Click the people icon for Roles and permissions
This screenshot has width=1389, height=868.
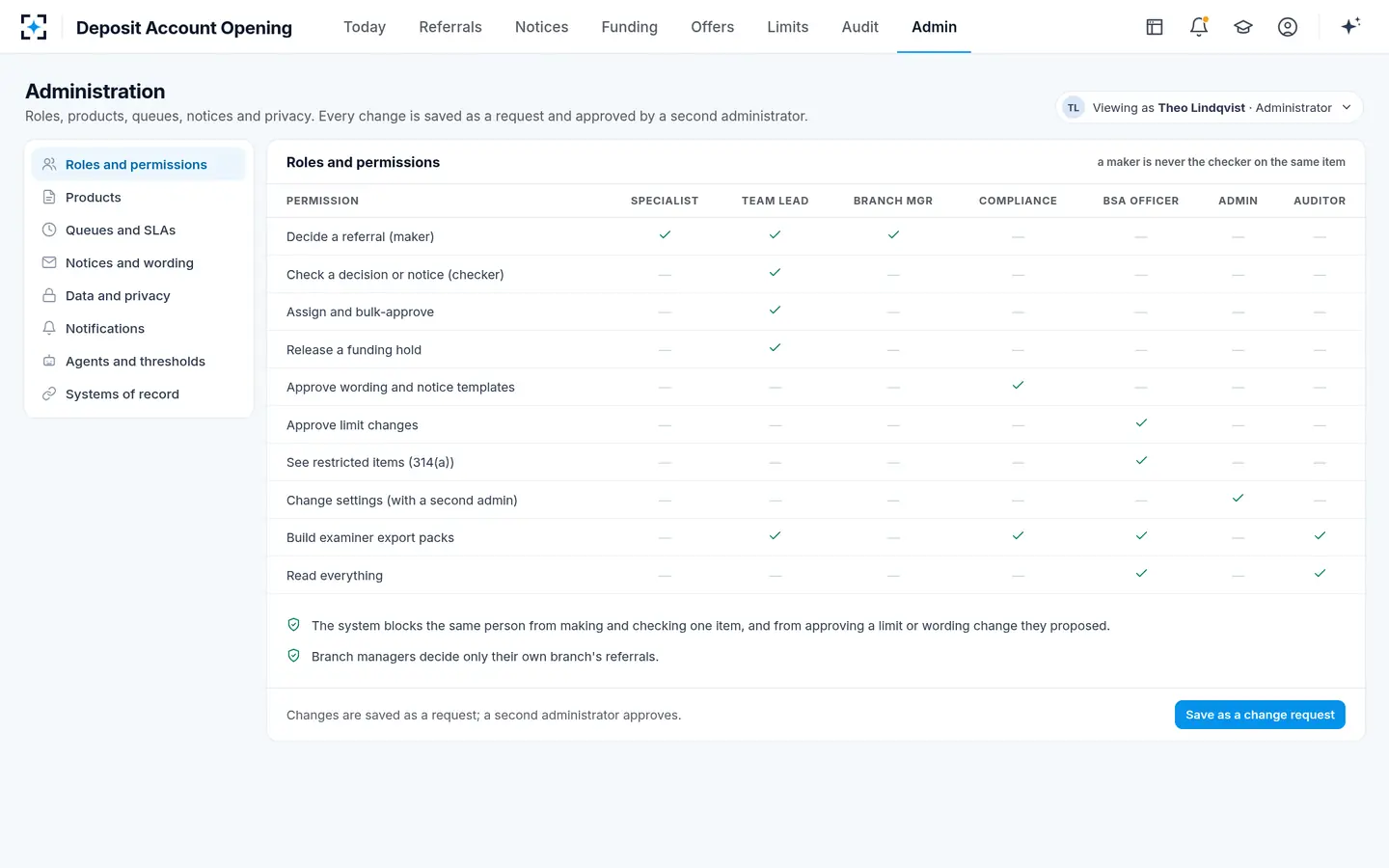(49, 164)
